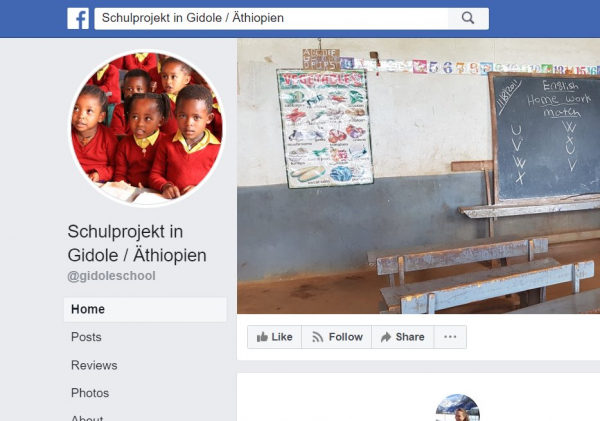
Task: Click the Follow feed icon
Action: [x=318, y=337]
